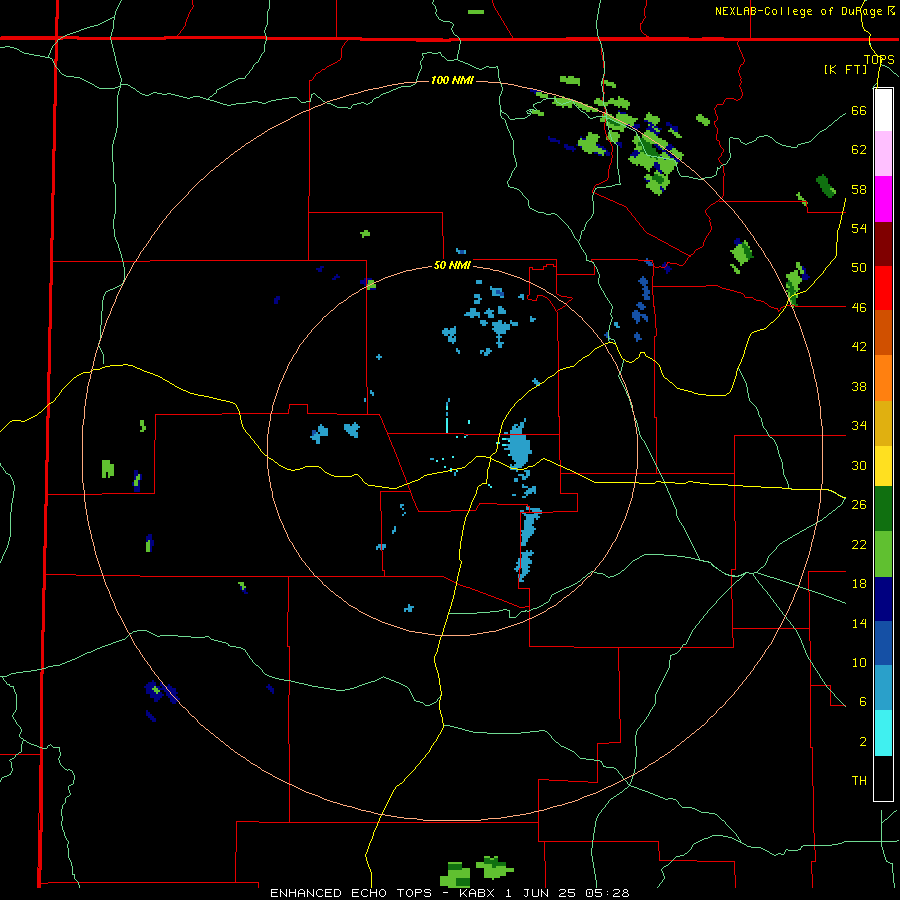This screenshot has width=900, height=900.
Task: Click the '22' legend value label
Action: pyautogui.click(x=859, y=544)
